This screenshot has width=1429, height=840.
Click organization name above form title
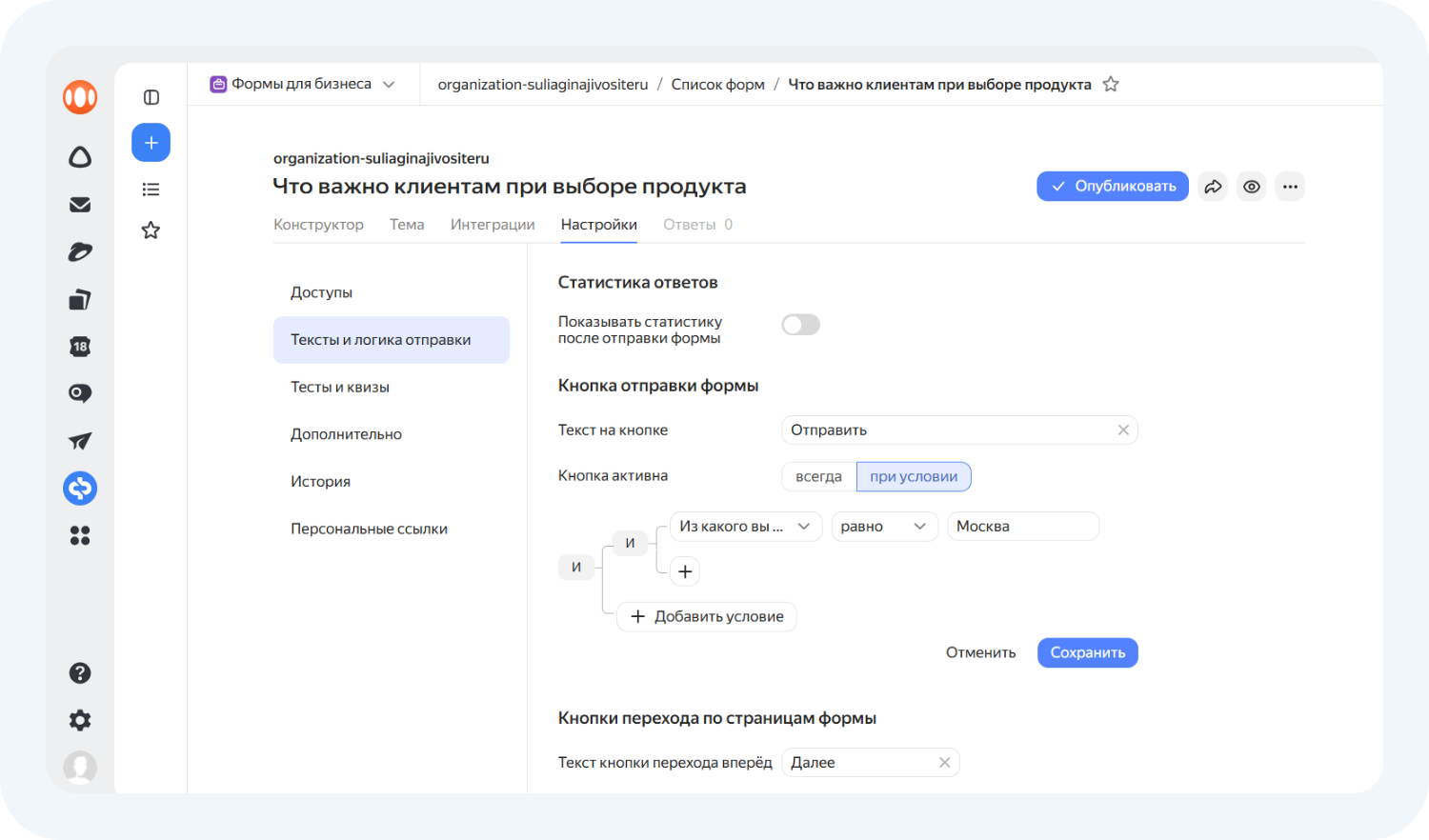[x=381, y=158]
